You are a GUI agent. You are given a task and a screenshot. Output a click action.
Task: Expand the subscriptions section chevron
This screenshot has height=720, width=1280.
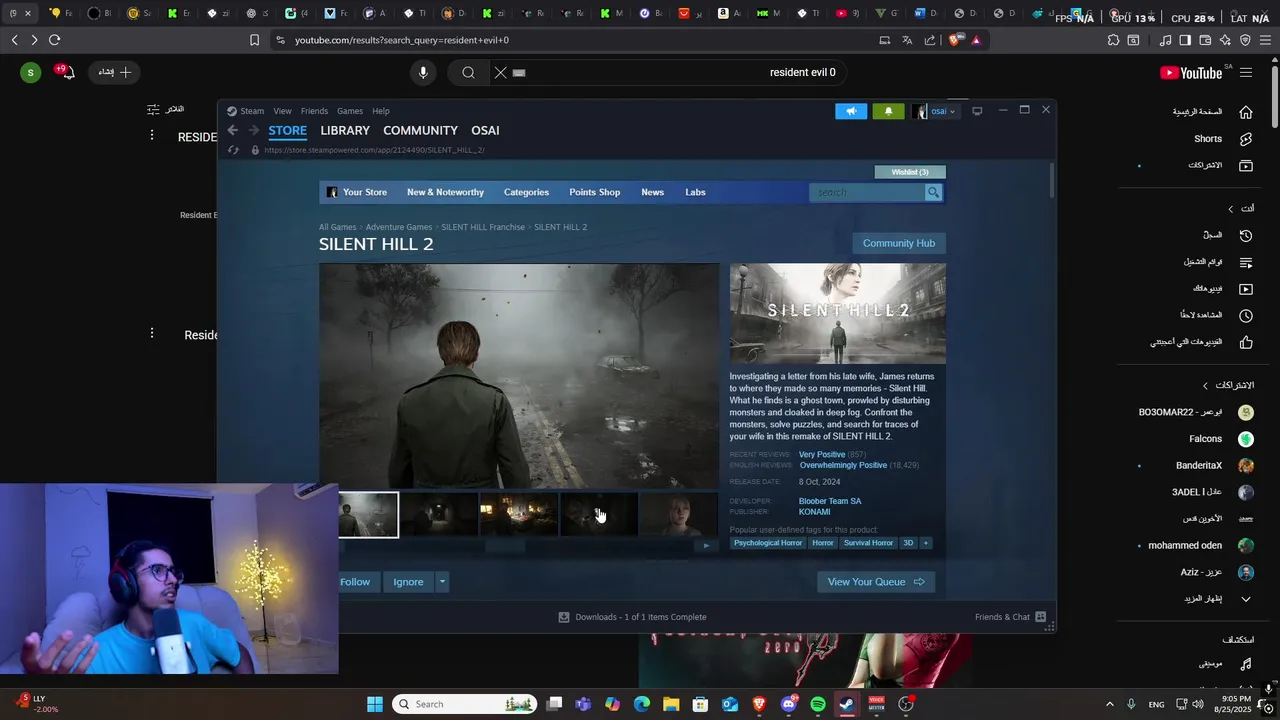1205,385
